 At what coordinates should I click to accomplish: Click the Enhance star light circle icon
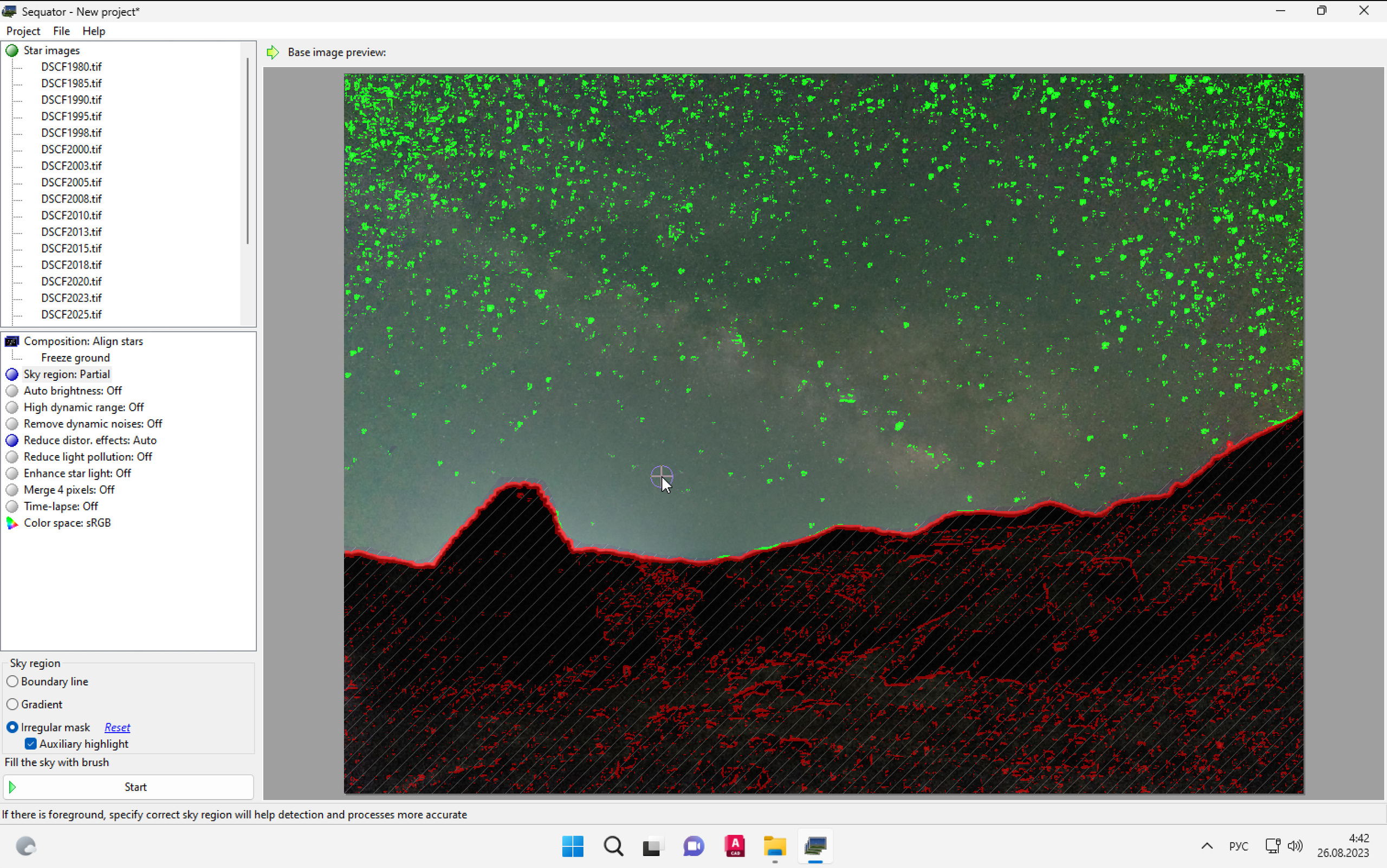(x=11, y=474)
